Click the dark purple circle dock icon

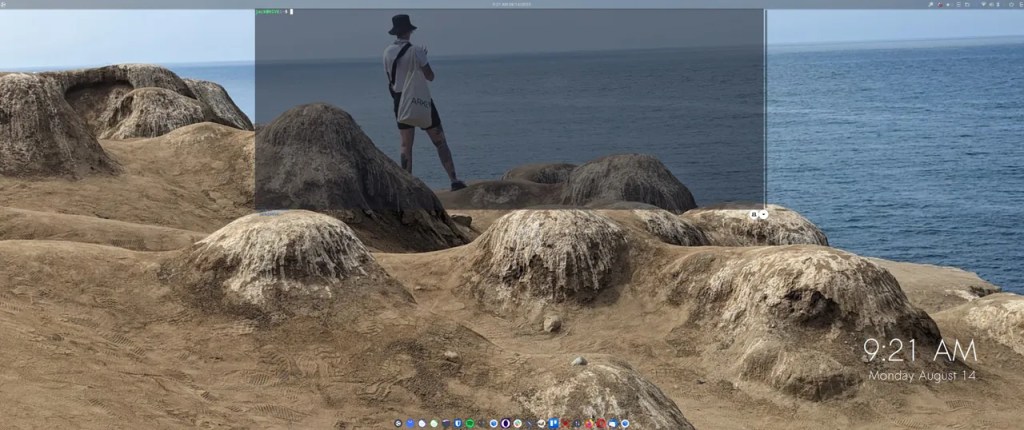[x=505, y=423]
